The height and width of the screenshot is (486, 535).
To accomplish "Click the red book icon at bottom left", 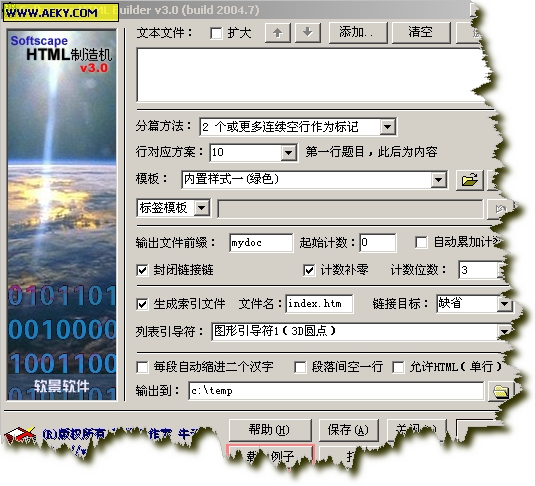I will [x=19, y=434].
